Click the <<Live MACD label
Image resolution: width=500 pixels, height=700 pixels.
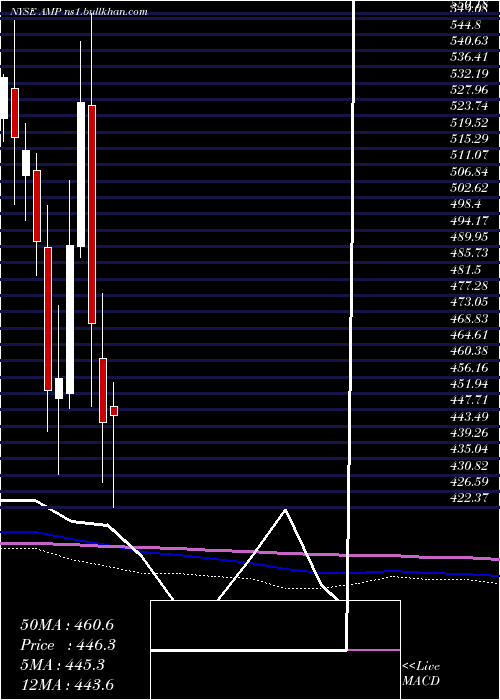[x=421, y=674]
